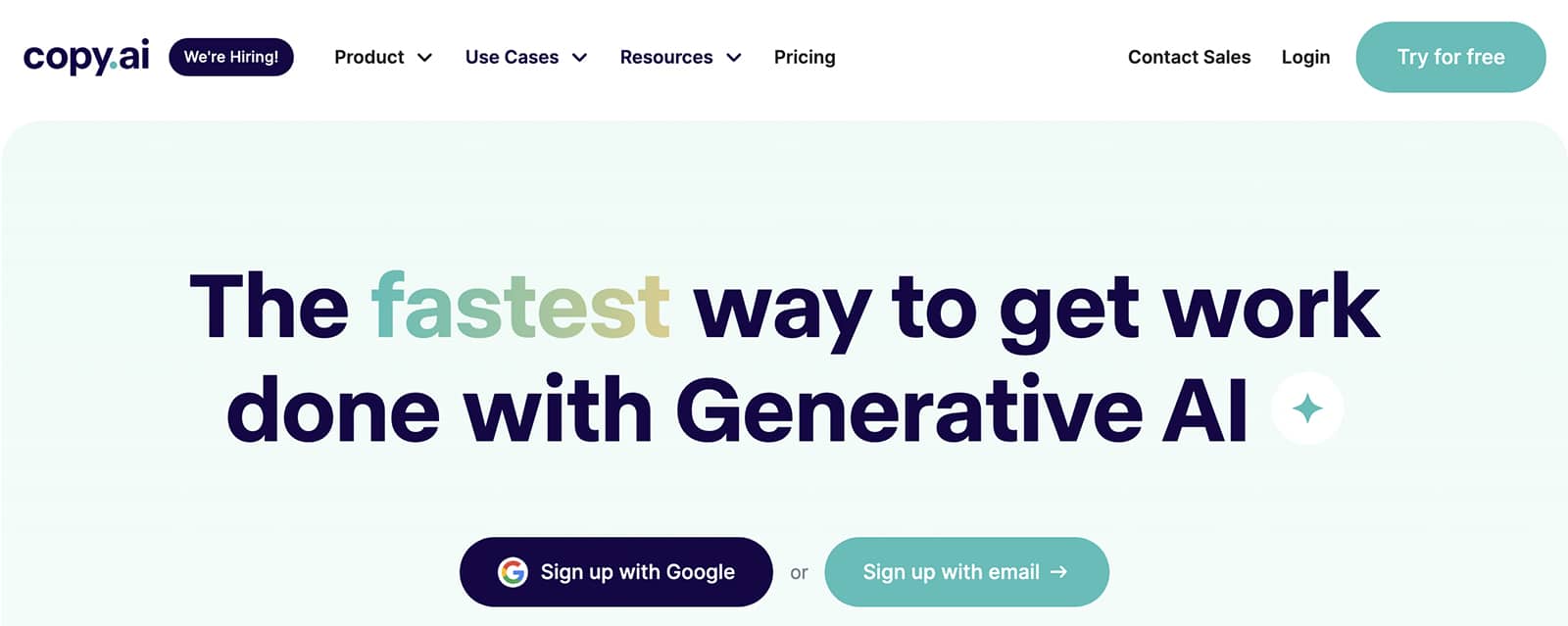
Task: Expand the Product dropdown chevron
Action: [x=425, y=58]
